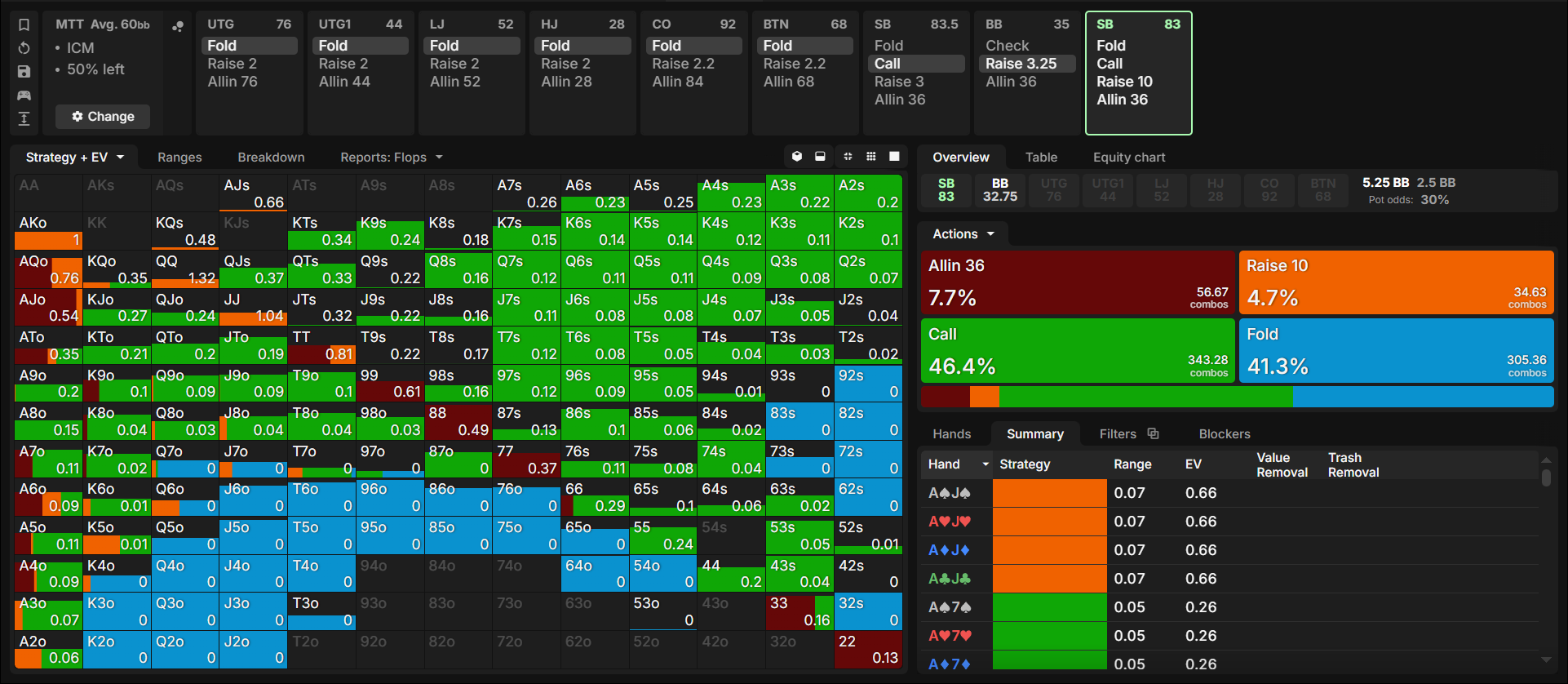Click the green Call 46.4% action card

[1078, 350]
